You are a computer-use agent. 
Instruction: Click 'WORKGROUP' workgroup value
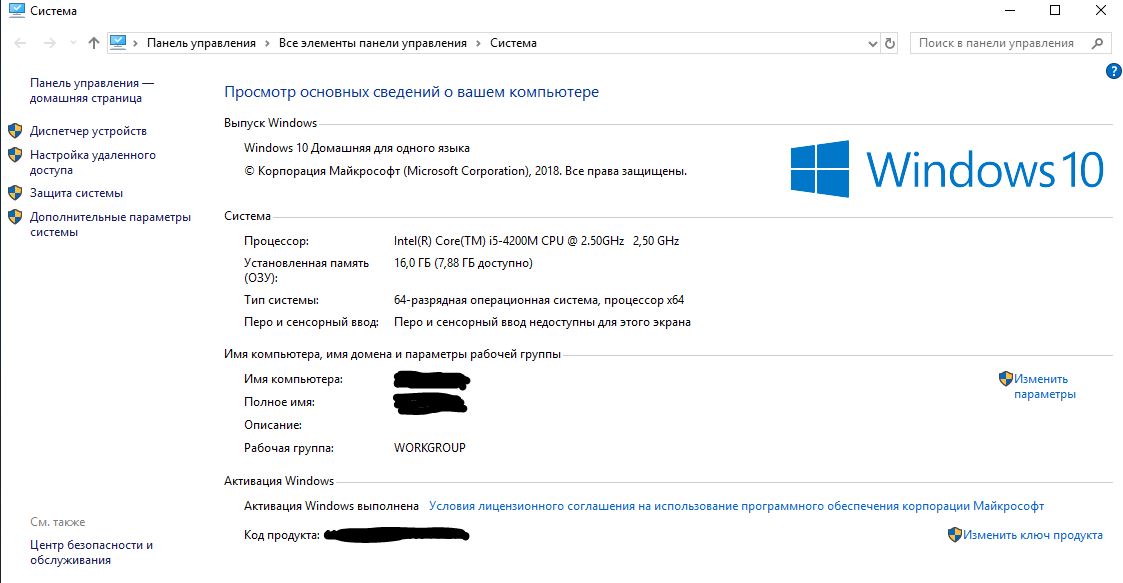(x=430, y=448)
